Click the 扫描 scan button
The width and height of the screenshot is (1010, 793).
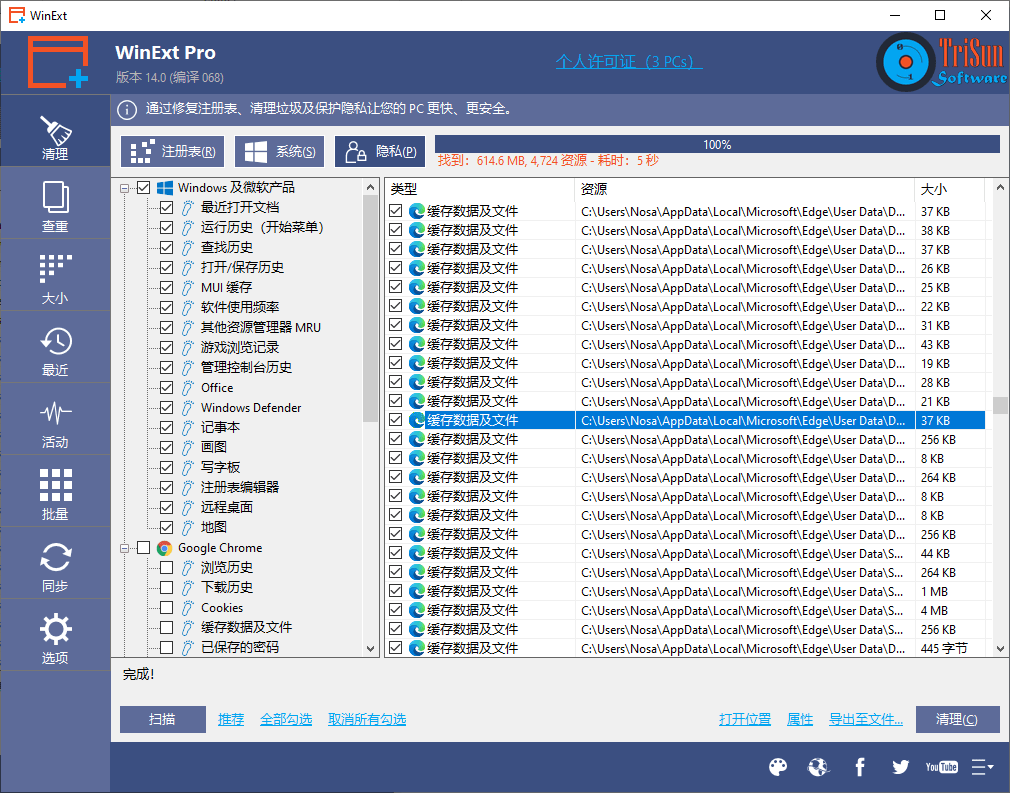click(162, 720)
